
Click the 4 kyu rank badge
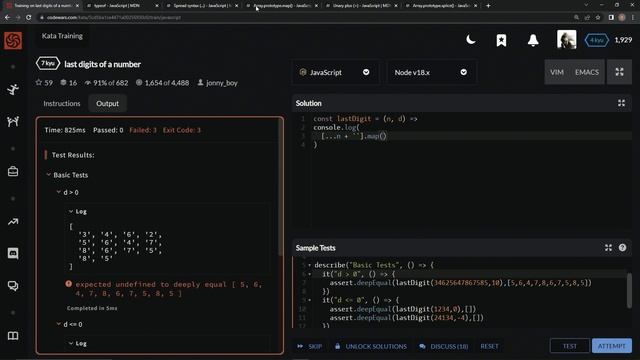tap(596, 40)
